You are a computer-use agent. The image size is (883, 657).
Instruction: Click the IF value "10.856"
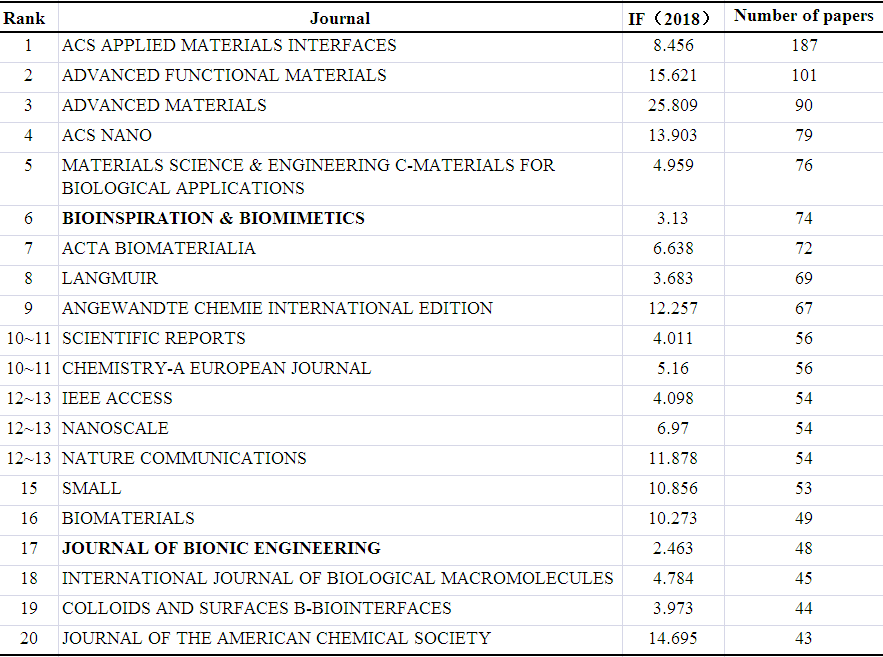pyautogui.click(x=673, y=488)
